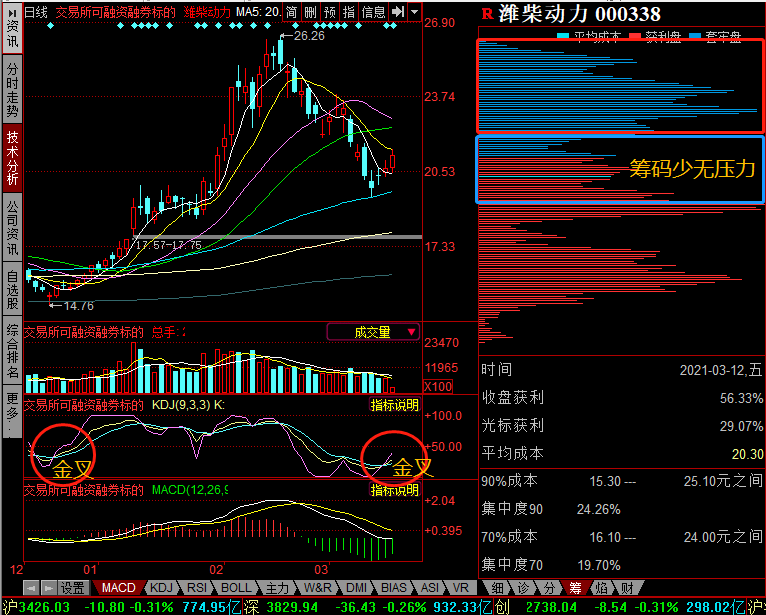The height and width of the screenshot is (615, 766).
Task: Select the VR indicator tab
Action: pyautogui.click(x=460, y=588)
